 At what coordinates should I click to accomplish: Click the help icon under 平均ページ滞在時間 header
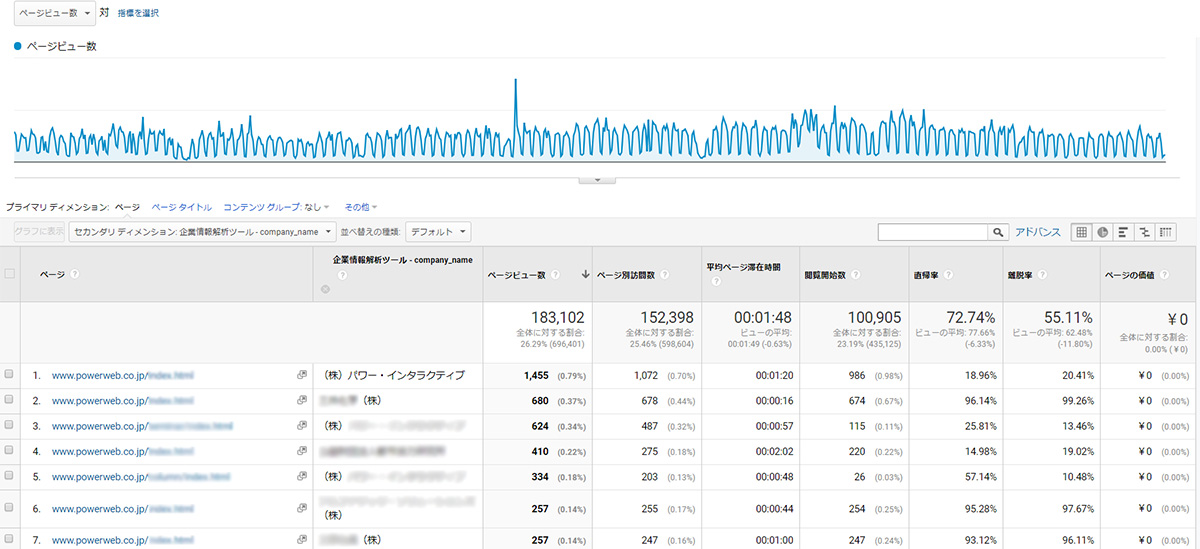pos(716,282)
